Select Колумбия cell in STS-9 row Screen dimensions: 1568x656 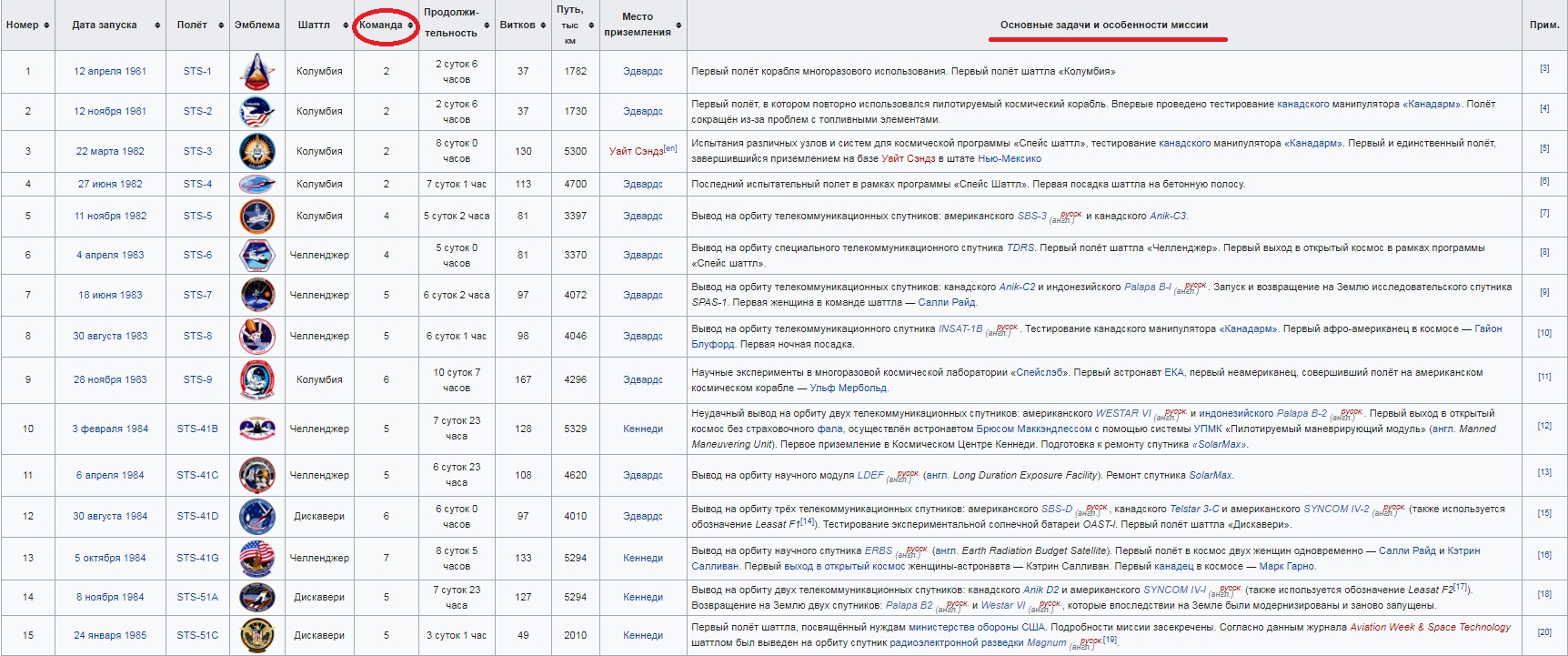[319, 379]
